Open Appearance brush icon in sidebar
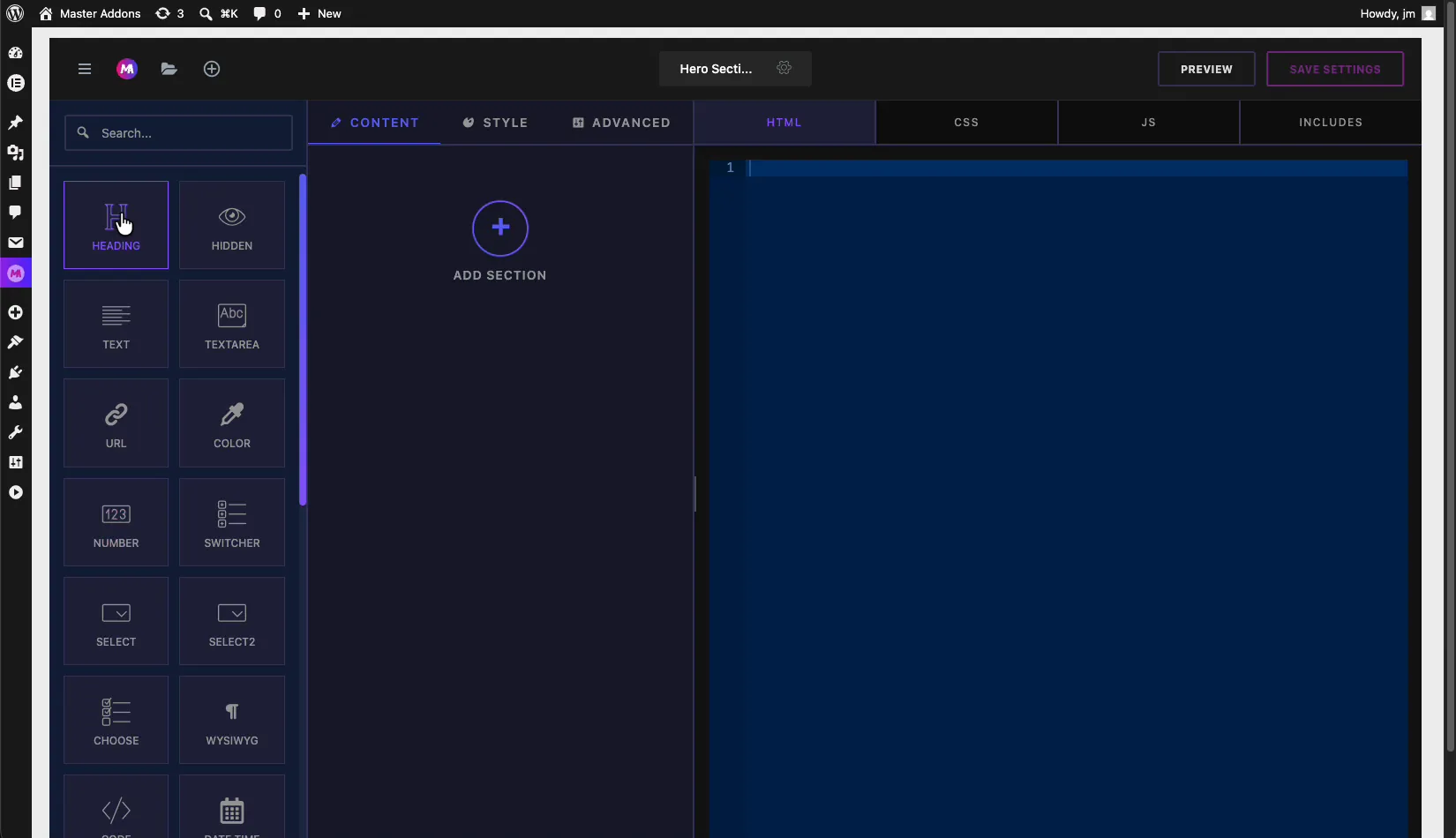This screenshot has width=1456, height=838. click(15, 342)
